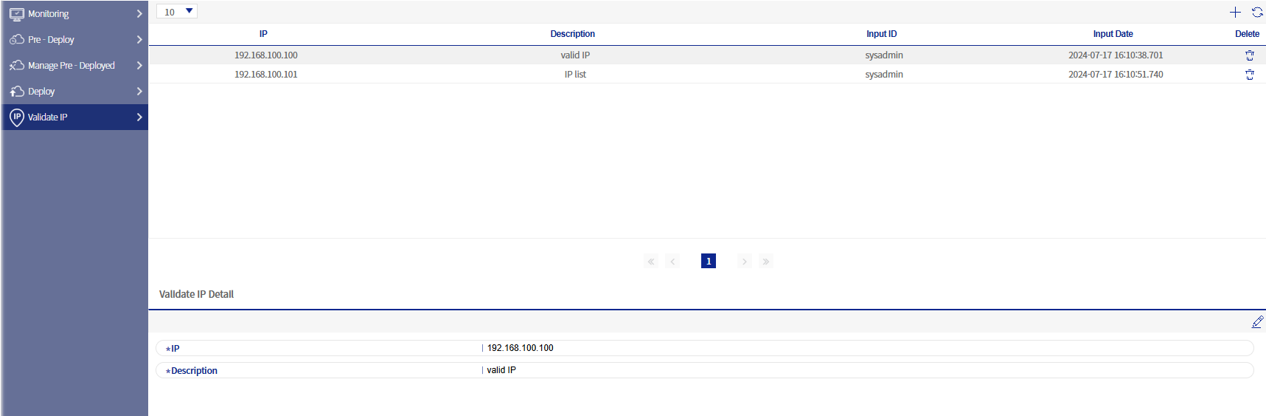The image size is (1266, 416).
Task: Jump to the last page arrow
Action: click(766, 261)
